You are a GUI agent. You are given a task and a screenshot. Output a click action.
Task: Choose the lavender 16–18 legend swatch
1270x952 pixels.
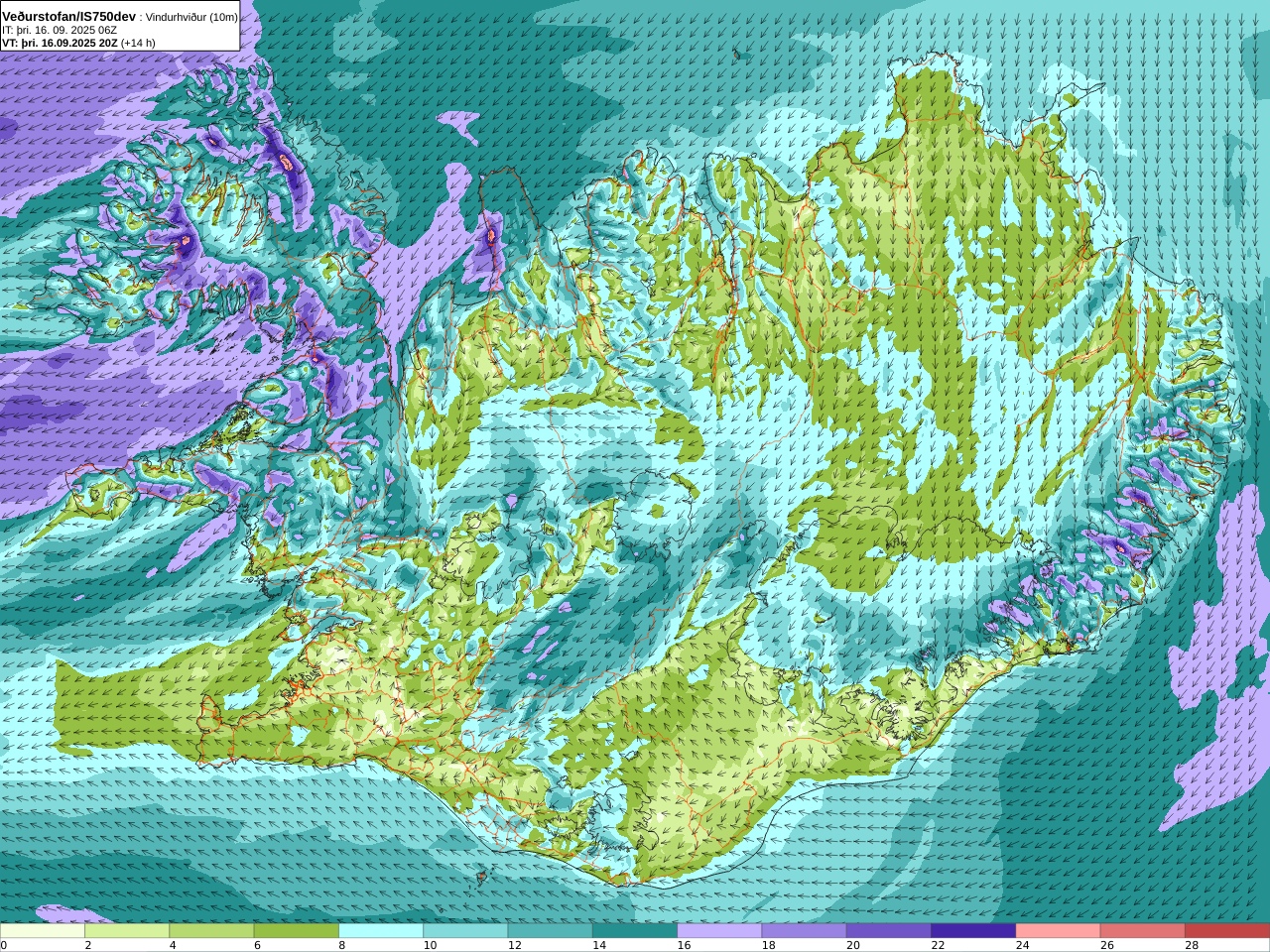click(719, 931)
